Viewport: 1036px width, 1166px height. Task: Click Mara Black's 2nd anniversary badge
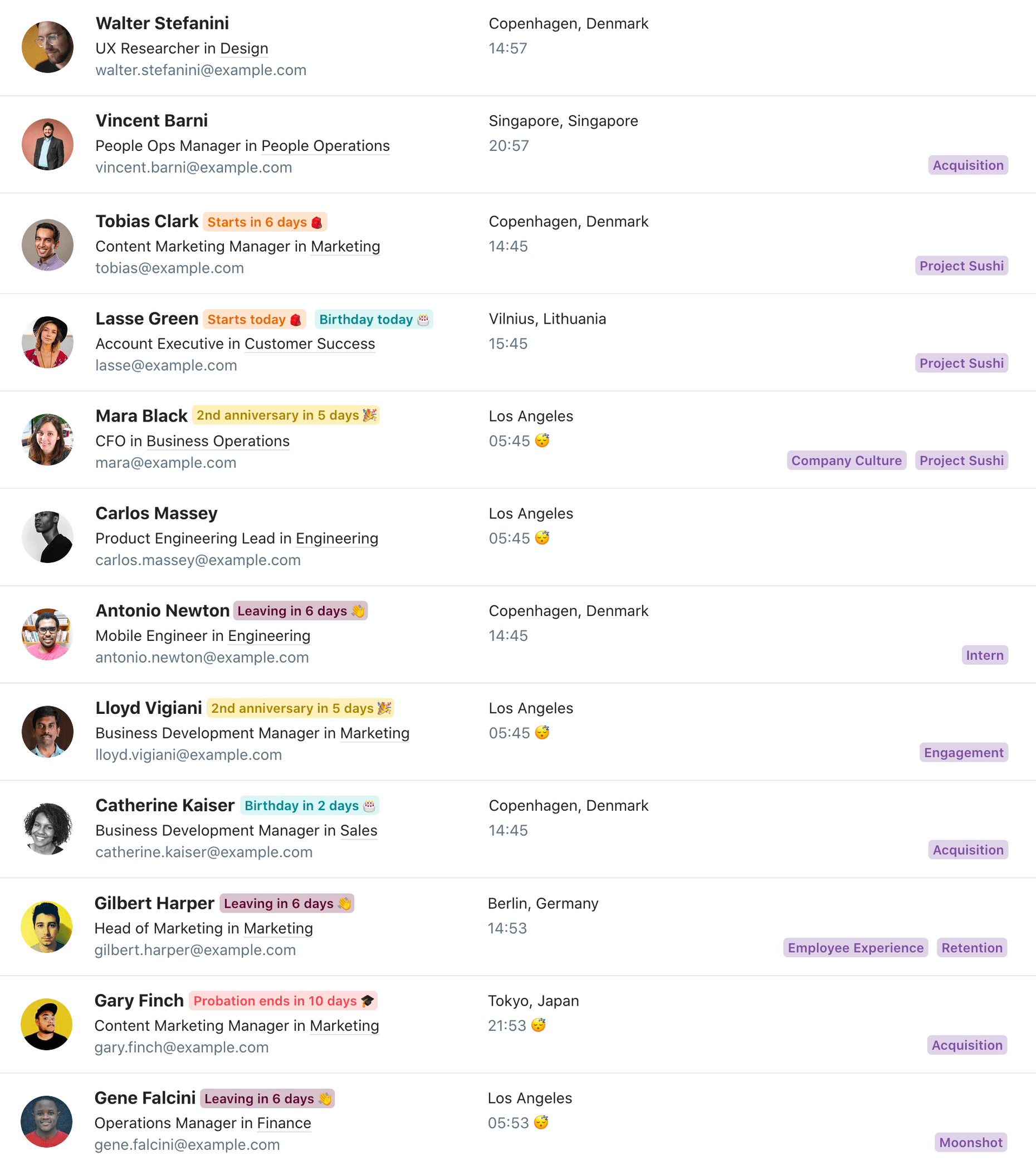click(x=286, y=415)
